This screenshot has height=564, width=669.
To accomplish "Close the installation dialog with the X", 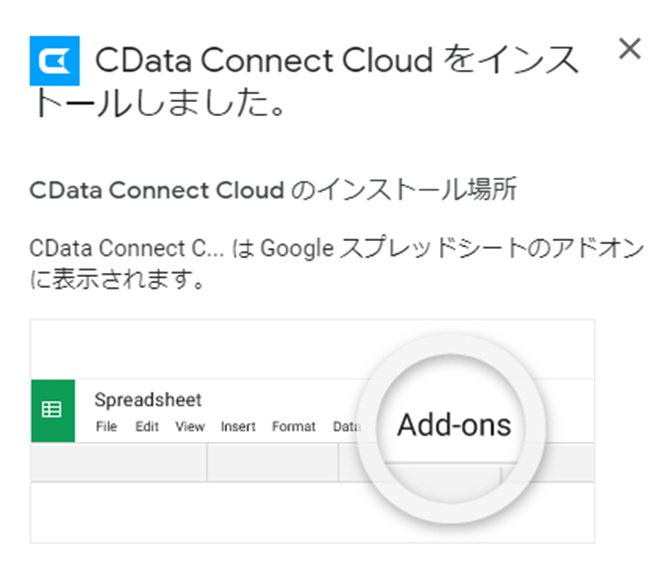I will pos(630,49).
